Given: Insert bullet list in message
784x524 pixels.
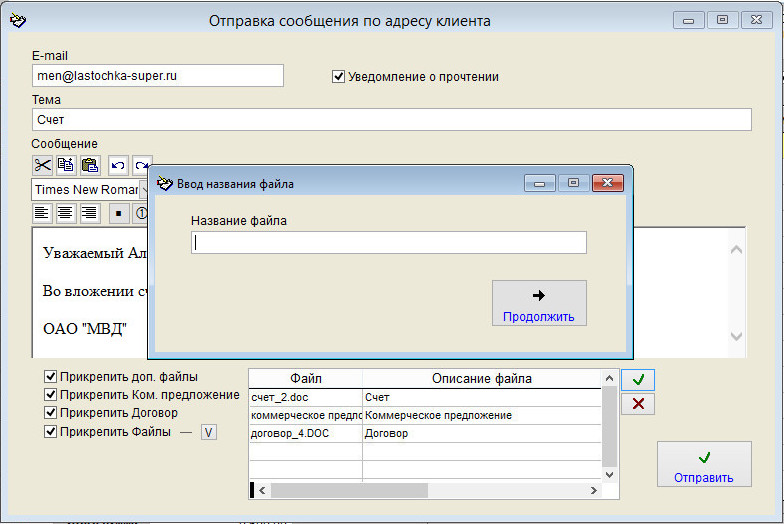Looking at the screenshot, I should (118, 212).
